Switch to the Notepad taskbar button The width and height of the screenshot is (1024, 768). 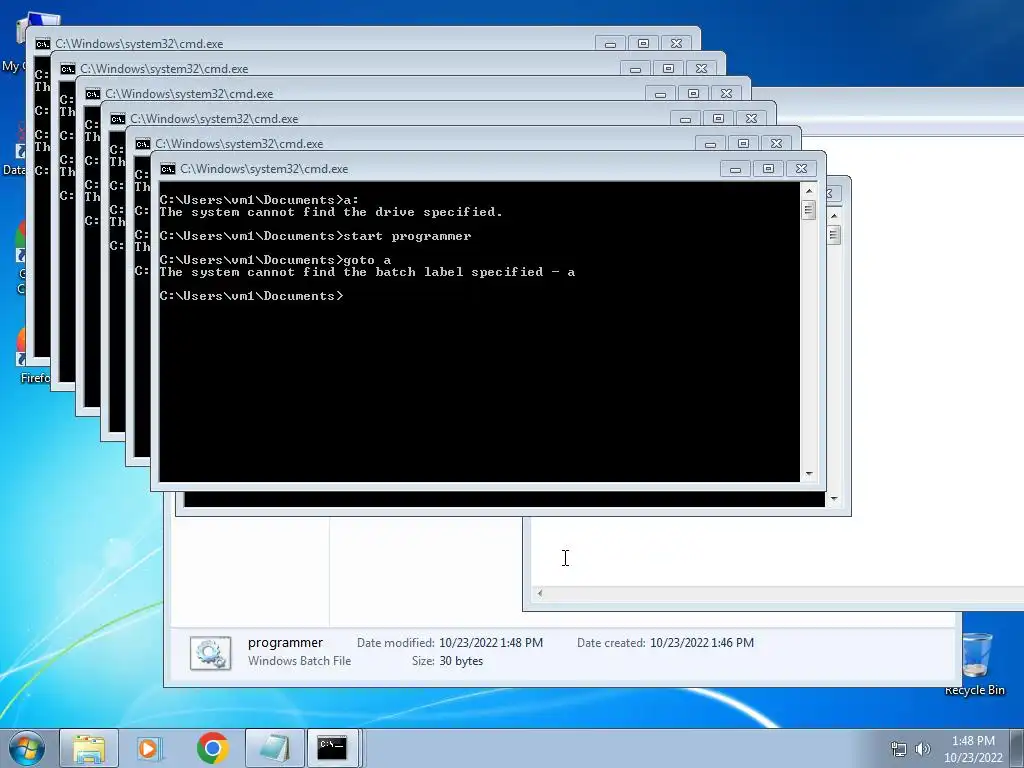tap(274, 748)
